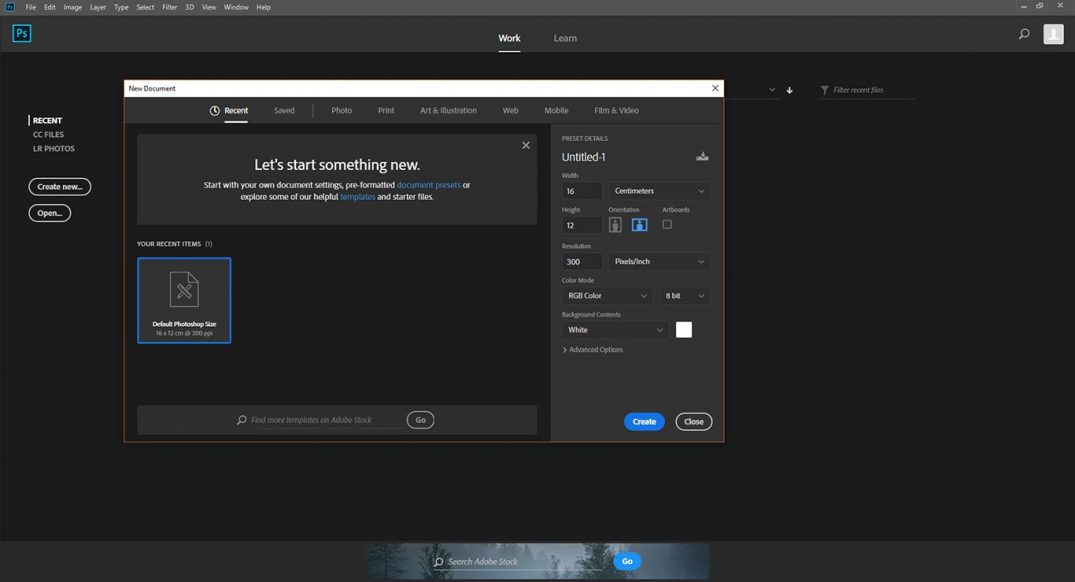The height and width of the screenshot is (582, 1075).
Task: Open the user account avatar
Action: [1053, 33]
